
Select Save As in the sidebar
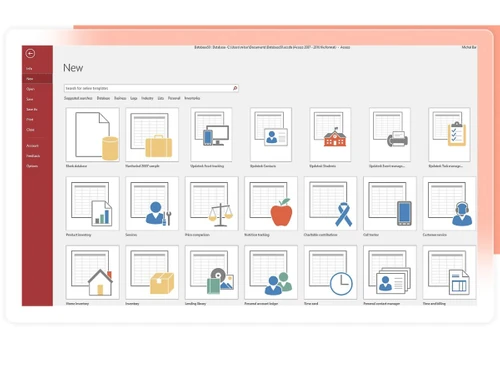[32, 109]
